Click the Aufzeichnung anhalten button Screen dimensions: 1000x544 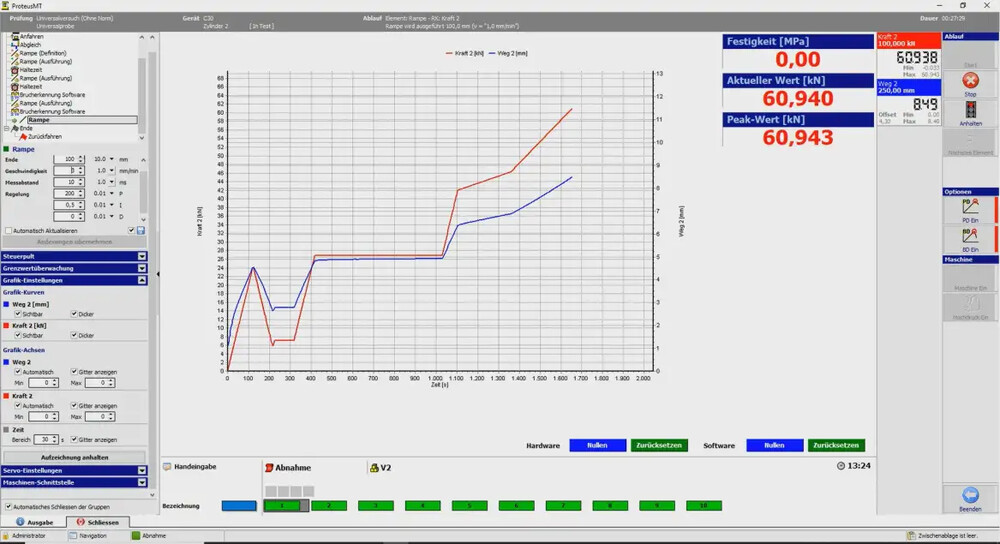[75, 456]
